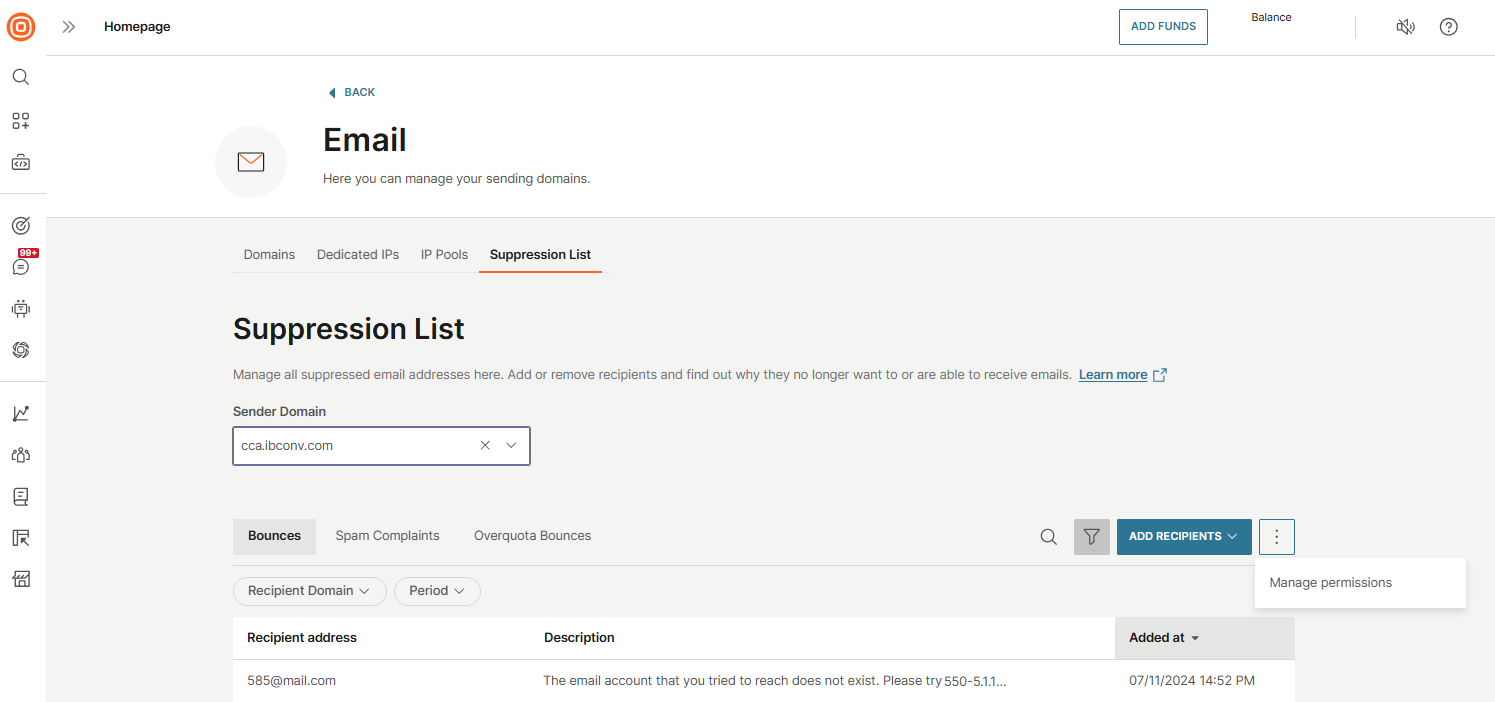The width and height of the screenshot is (1495, 702).
Task: Open the search icon in the left sidebar
Action: point(20,76)
